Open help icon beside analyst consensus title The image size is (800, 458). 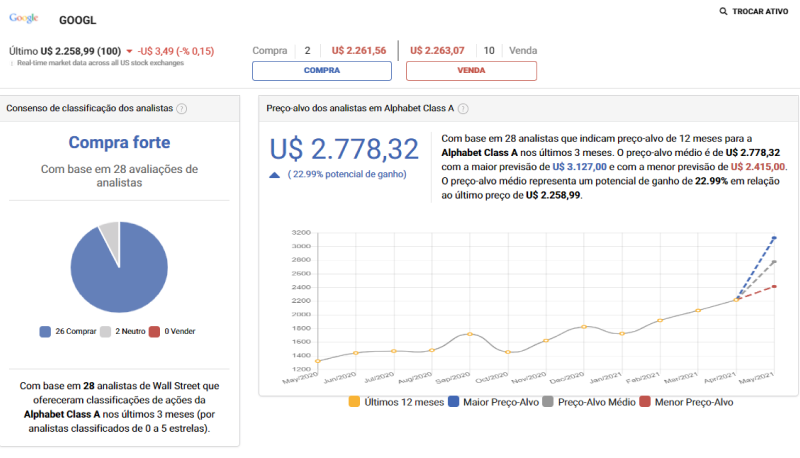(x=182, y=109)
